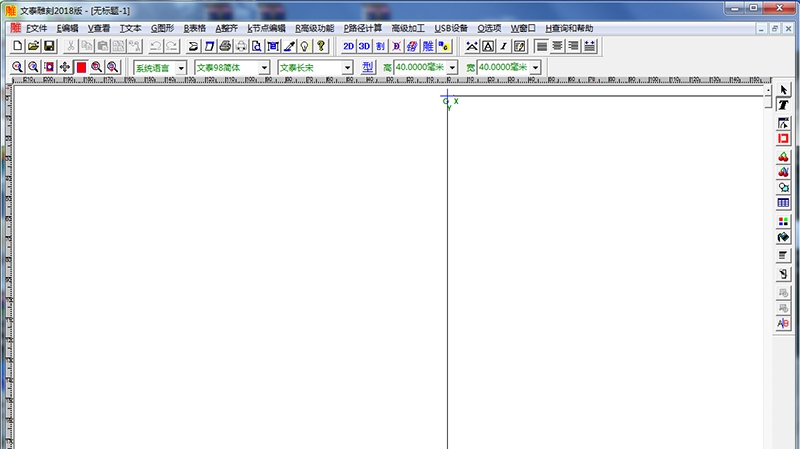Click the 型 button
The image size is (800, 449).
click(368, 67)
